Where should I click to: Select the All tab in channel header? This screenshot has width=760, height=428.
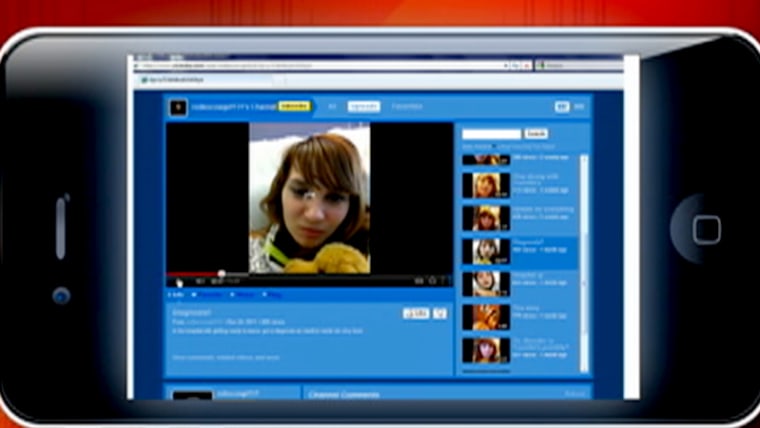pos(332,106)
